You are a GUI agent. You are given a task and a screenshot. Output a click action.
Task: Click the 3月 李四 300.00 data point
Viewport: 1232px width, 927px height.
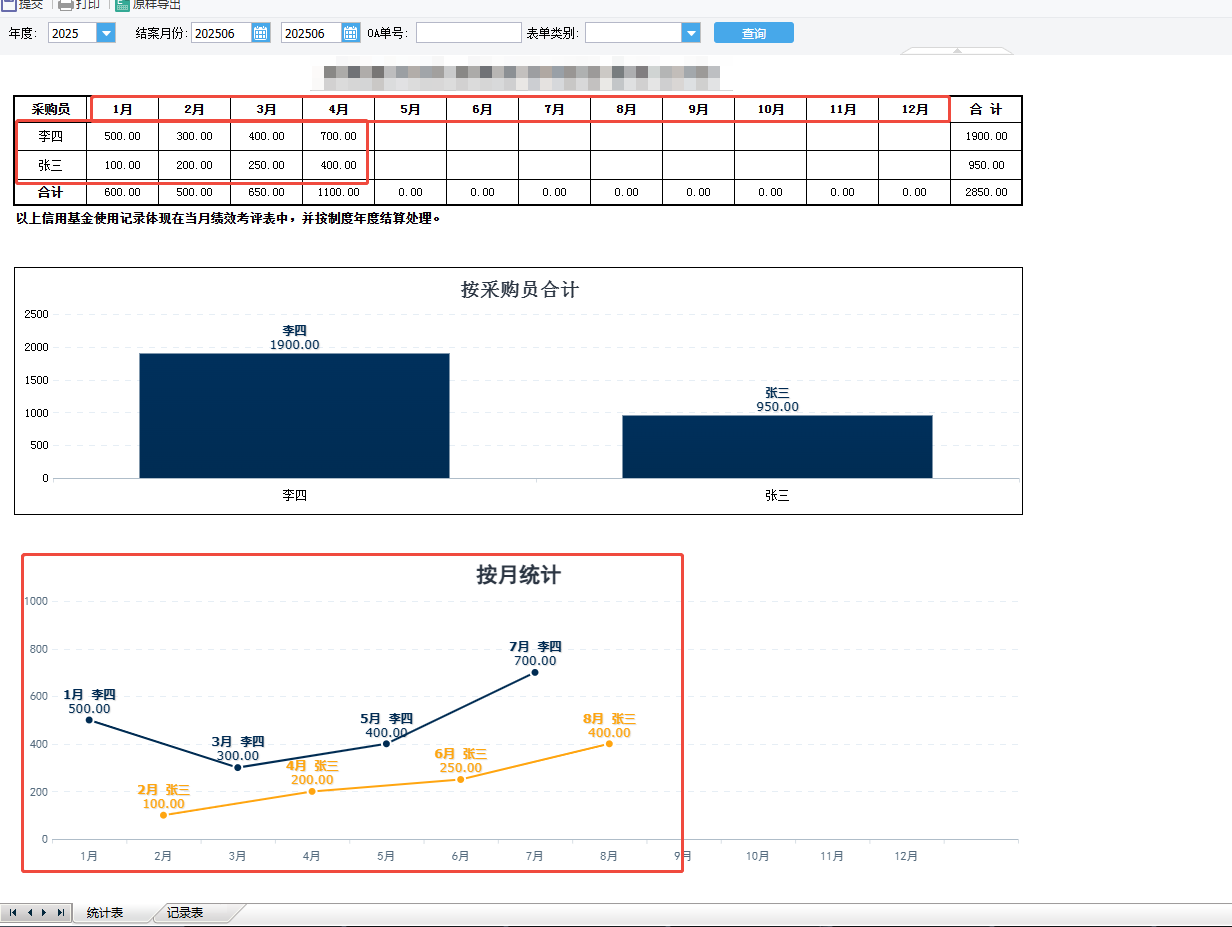click(237, 767)
